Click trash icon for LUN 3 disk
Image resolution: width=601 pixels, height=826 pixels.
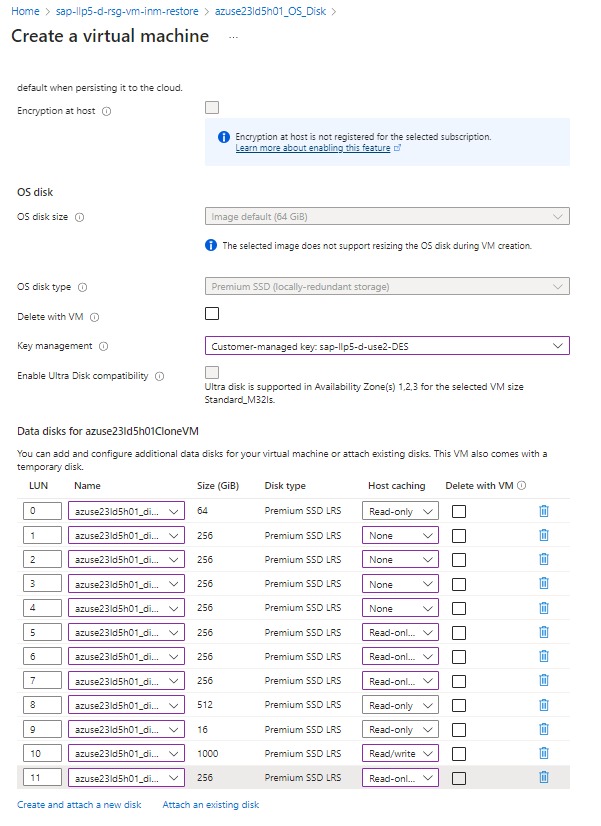(x=544, y=583)
